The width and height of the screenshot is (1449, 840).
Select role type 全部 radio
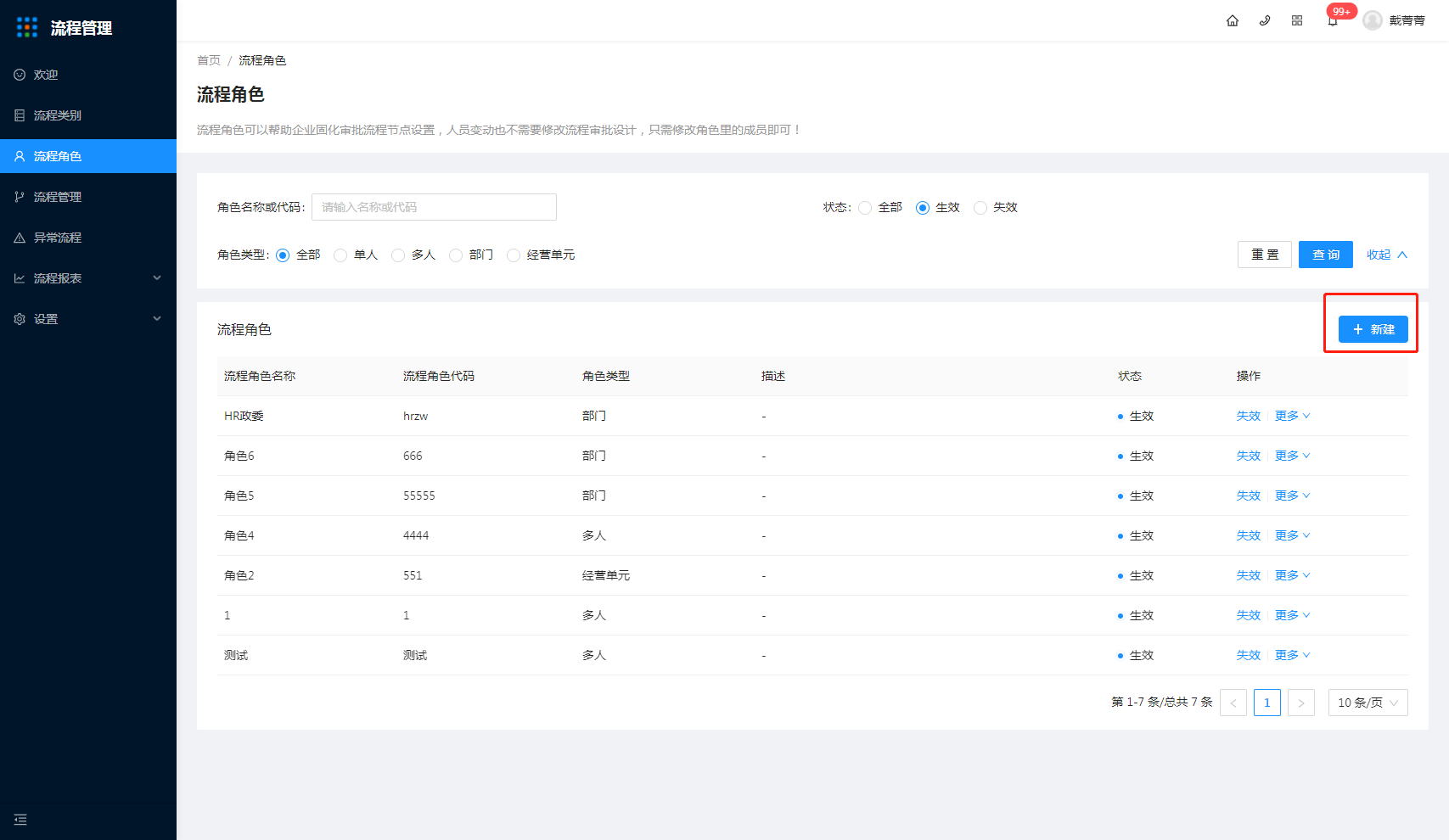point(283,255)
